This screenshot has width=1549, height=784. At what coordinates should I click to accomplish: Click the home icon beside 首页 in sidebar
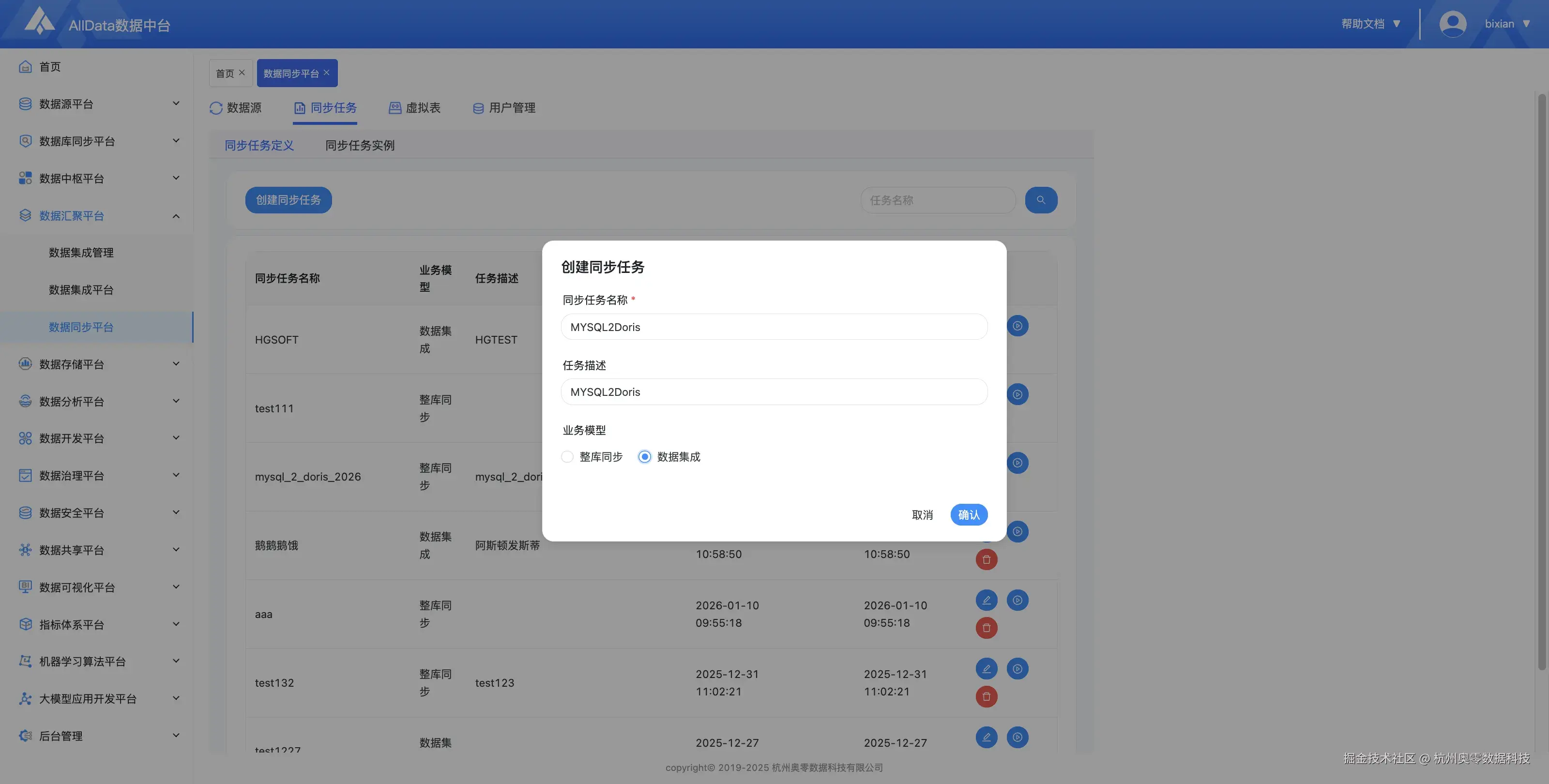pyautogui.click(x=25, y=67)
